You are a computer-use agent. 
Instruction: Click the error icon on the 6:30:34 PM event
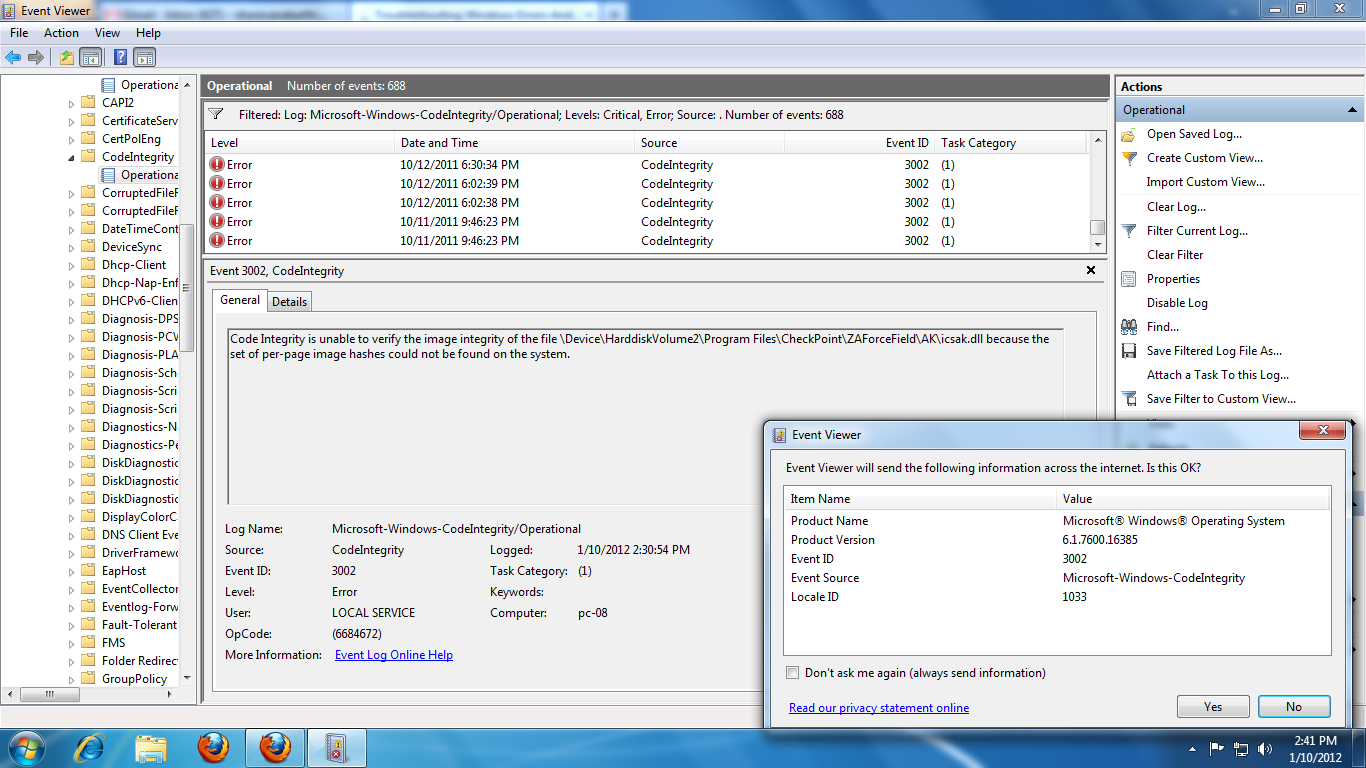pyautogui.click(x=217, y=165)
